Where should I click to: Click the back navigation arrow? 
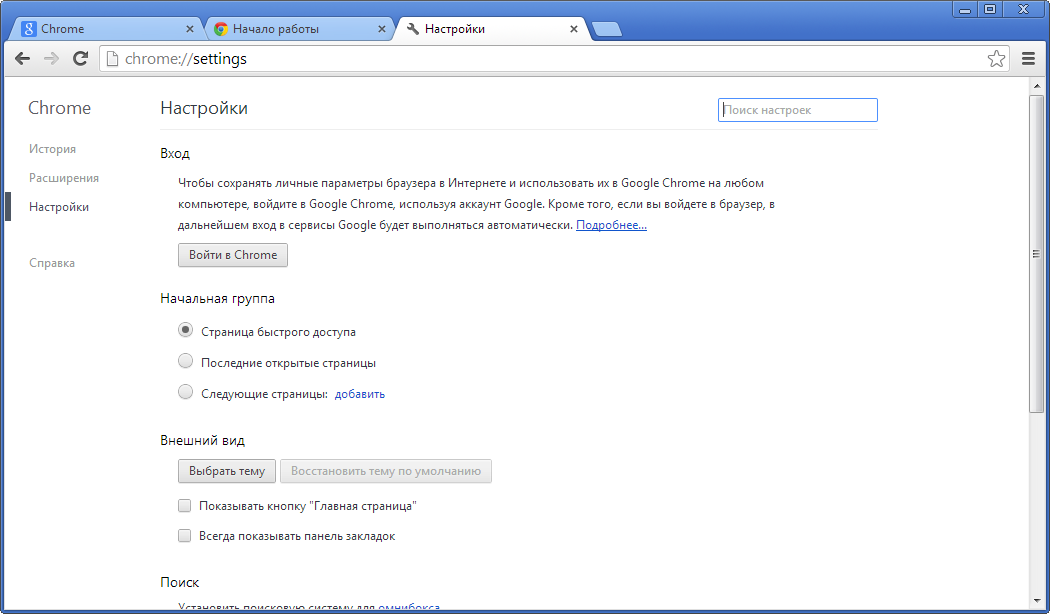point(22,59)
